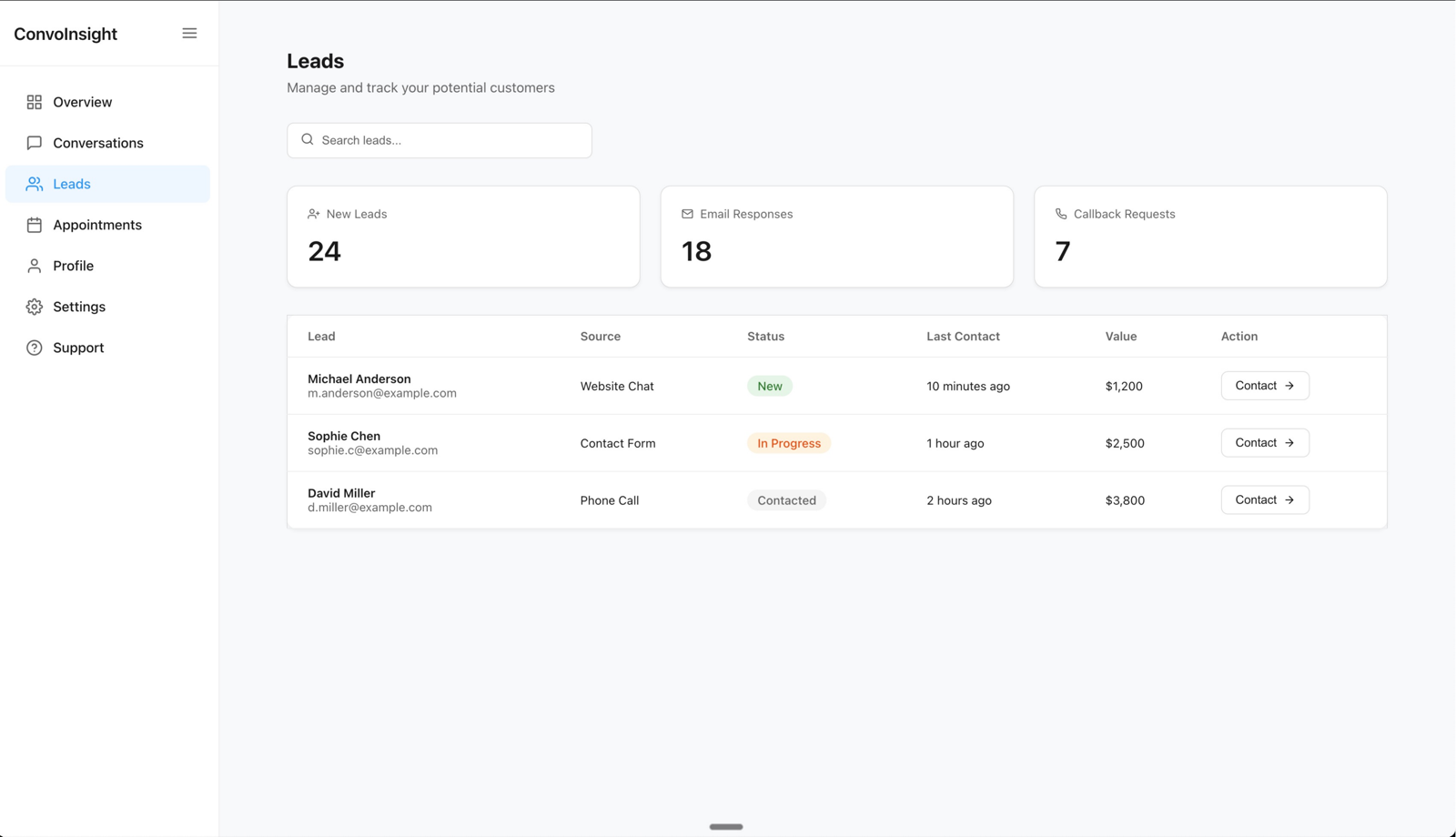Click the bottom gray drag handle bar
The width and height of the screenshot is (1456, 837).
point(726,827)
